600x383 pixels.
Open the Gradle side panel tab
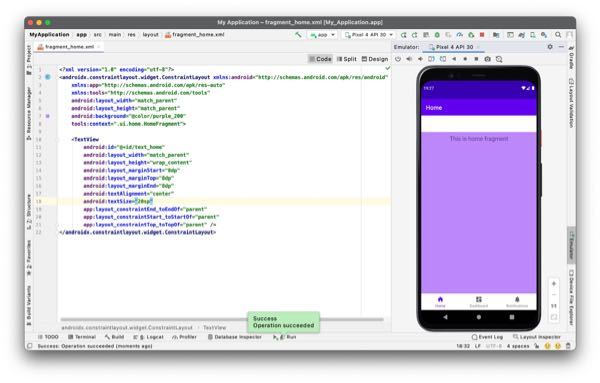[571, 57]
